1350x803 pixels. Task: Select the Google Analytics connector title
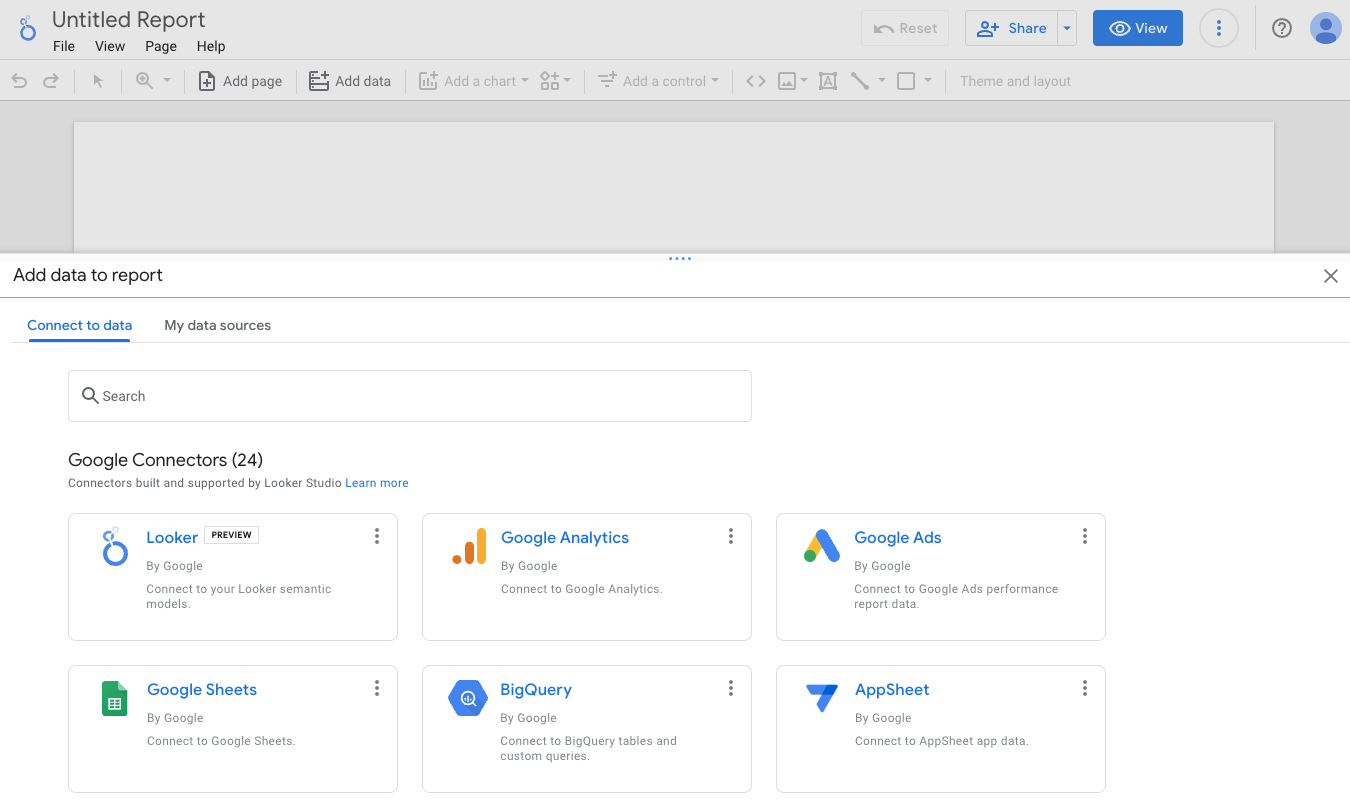click(565, 537)
